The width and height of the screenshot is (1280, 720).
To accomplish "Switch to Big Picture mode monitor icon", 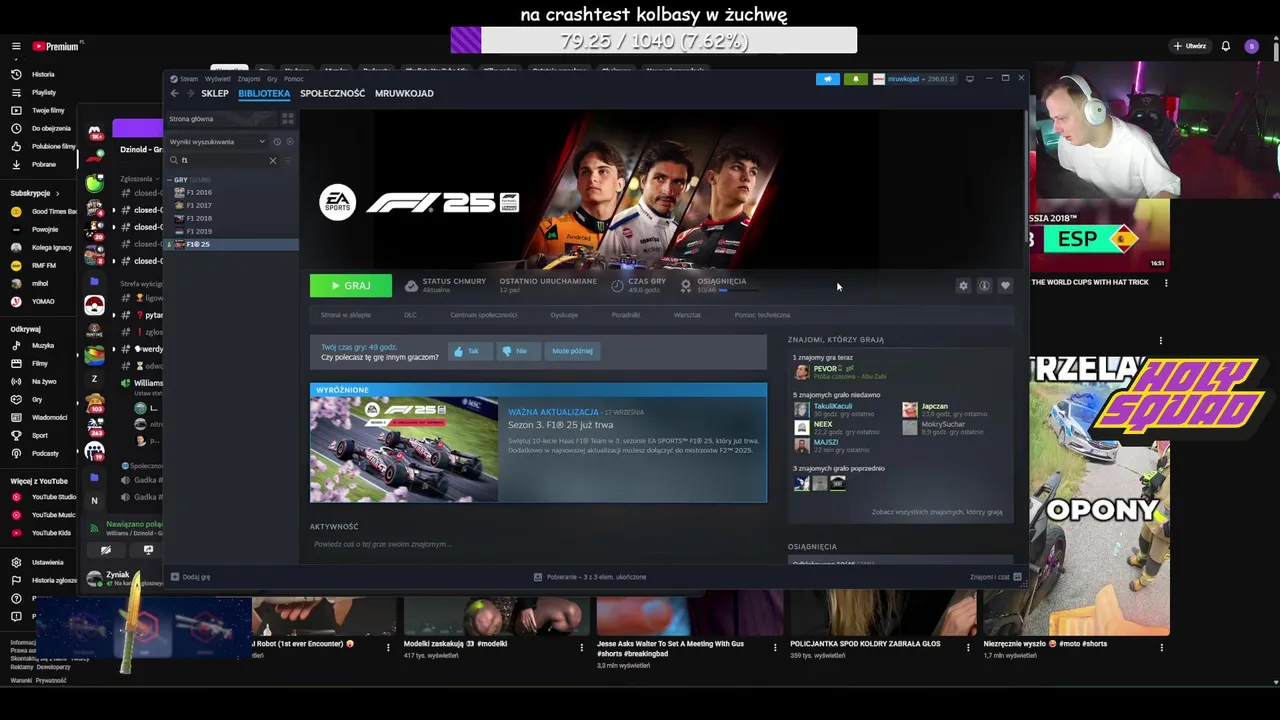I will (969, 79).
